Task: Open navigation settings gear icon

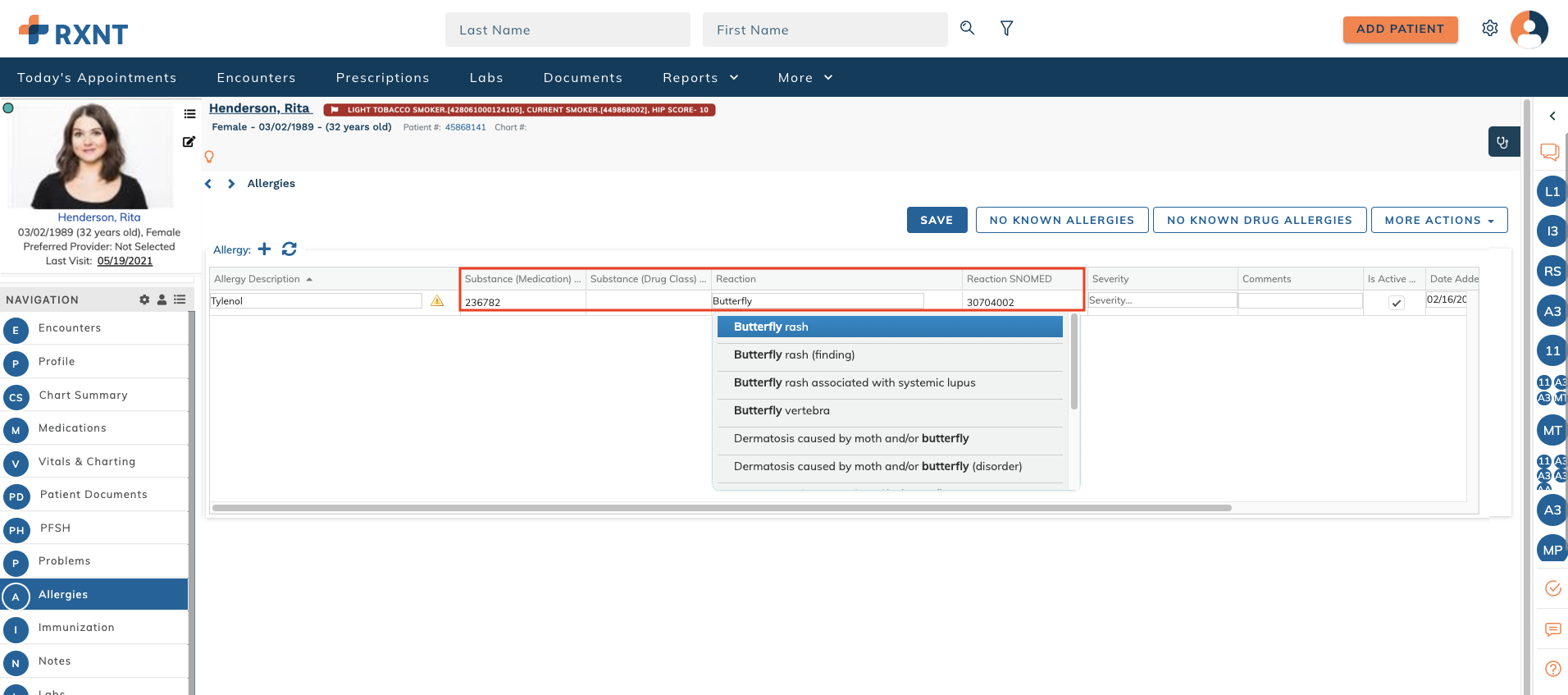Action: click(x=144, y=299)
